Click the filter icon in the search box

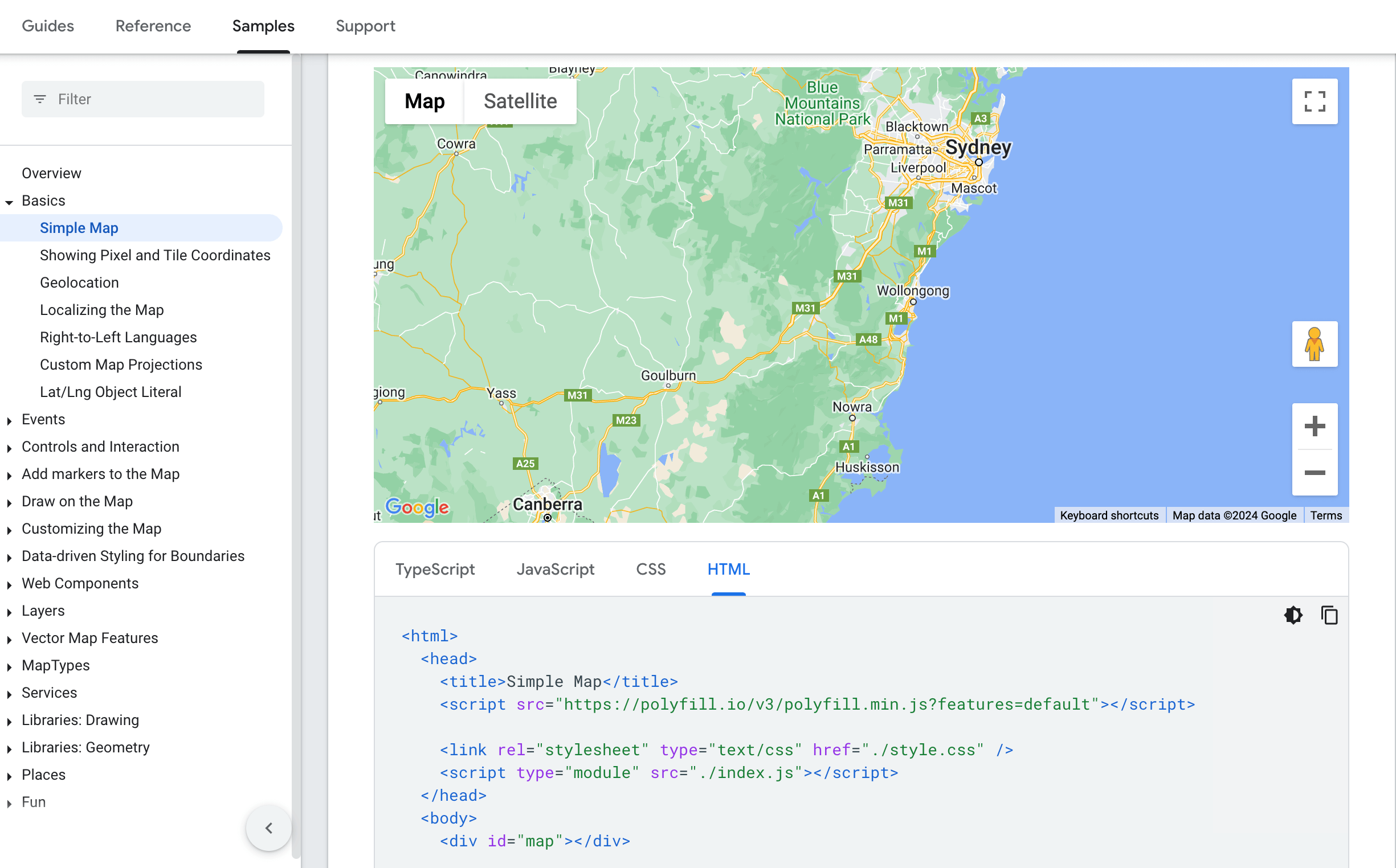point(40,99)
